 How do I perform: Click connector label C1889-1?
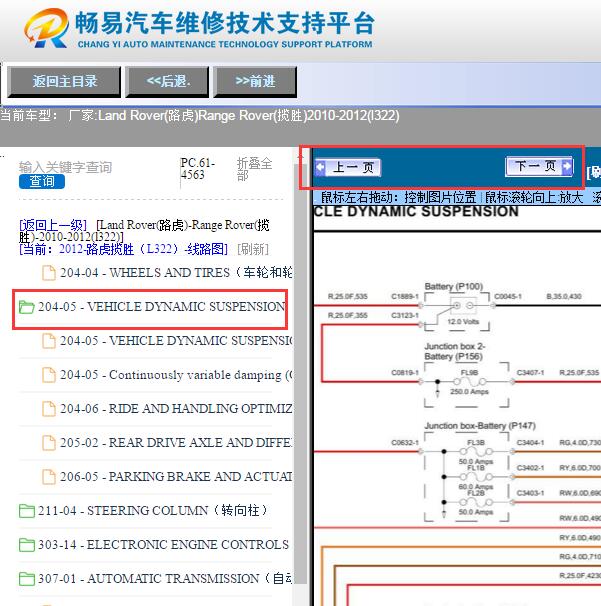405,296
